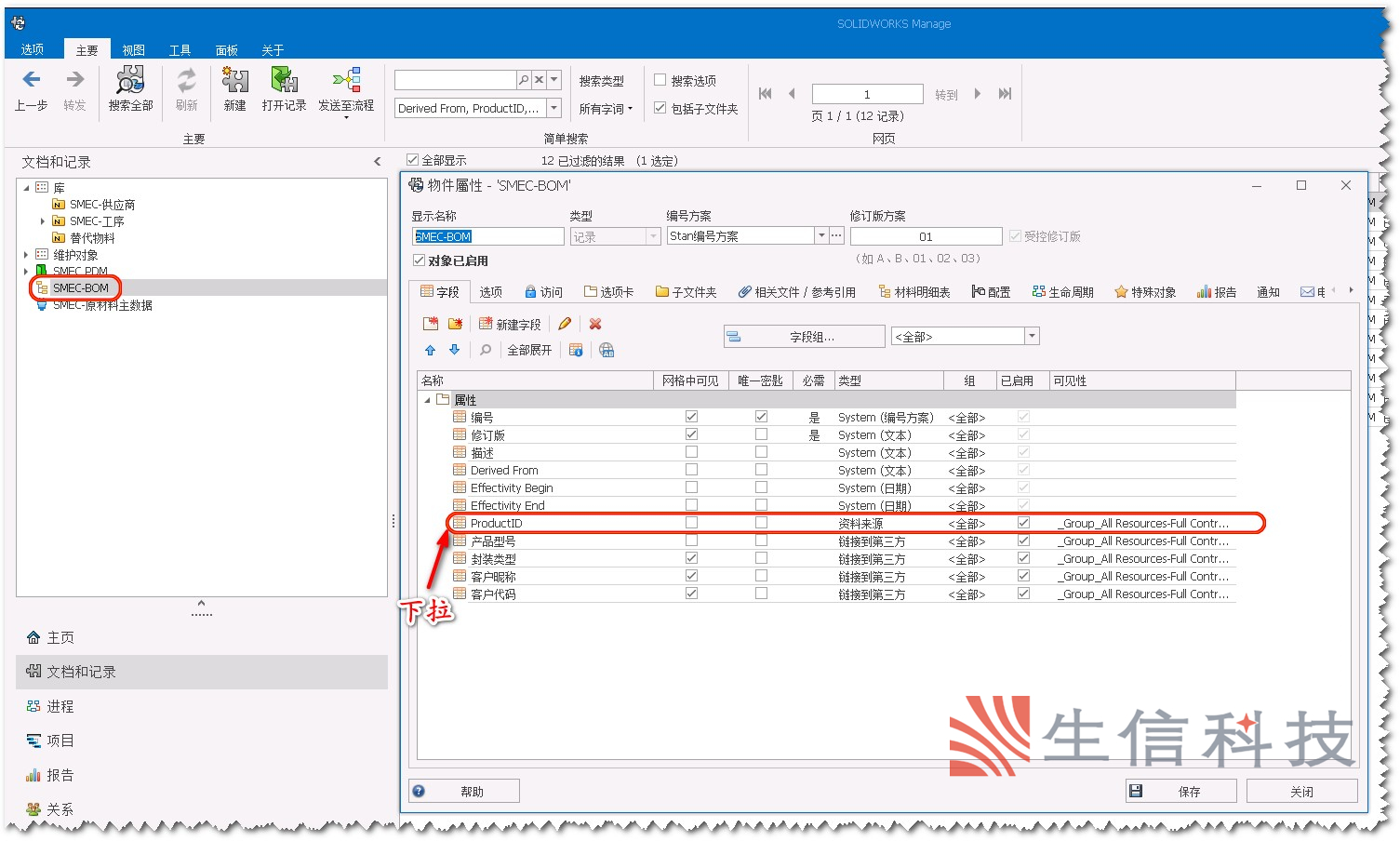The height and width of the screenshot is (841, 1400).
Task: Select the 文档和记录 navigation item
Action: [x=202, y=672]
